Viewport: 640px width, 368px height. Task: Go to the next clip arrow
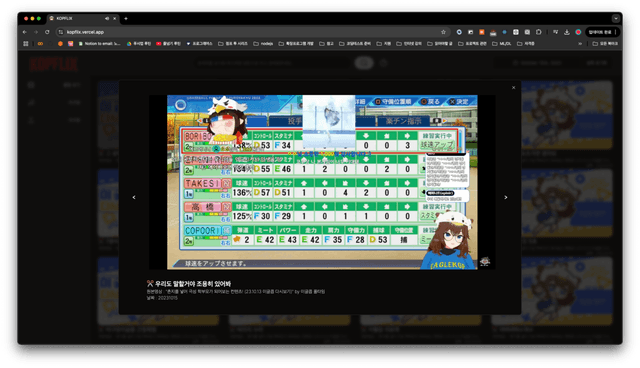coord(506,197)
